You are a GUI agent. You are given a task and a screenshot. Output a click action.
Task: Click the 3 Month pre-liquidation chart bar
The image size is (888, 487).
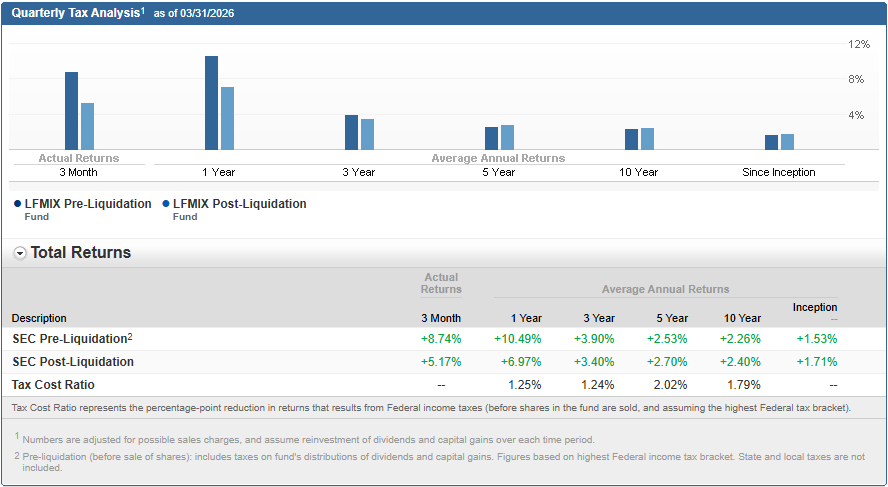[71, 111]
